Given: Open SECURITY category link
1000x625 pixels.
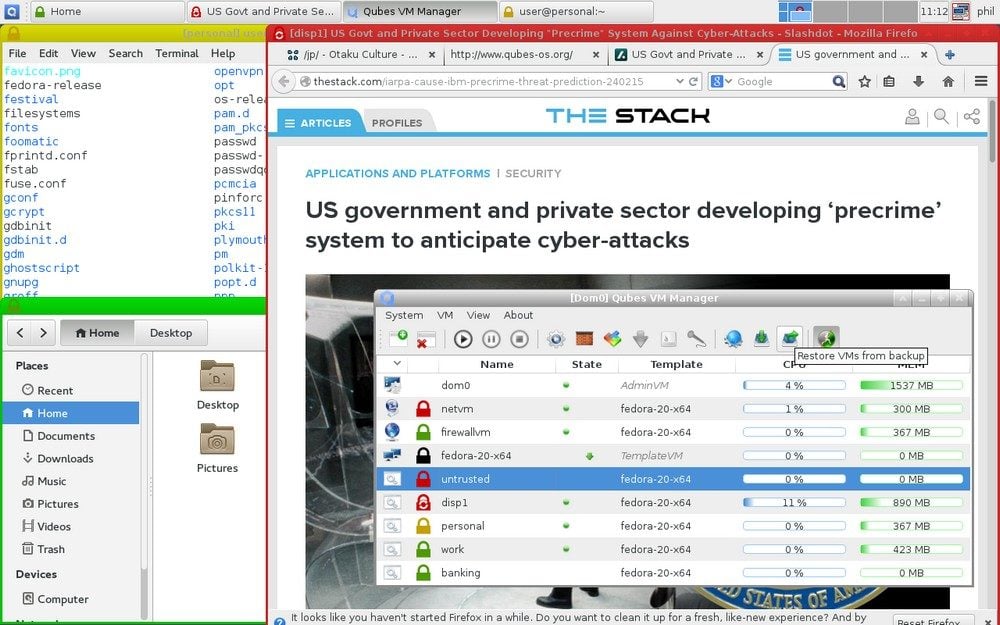Looking at the screenshot, I should 533,173.
